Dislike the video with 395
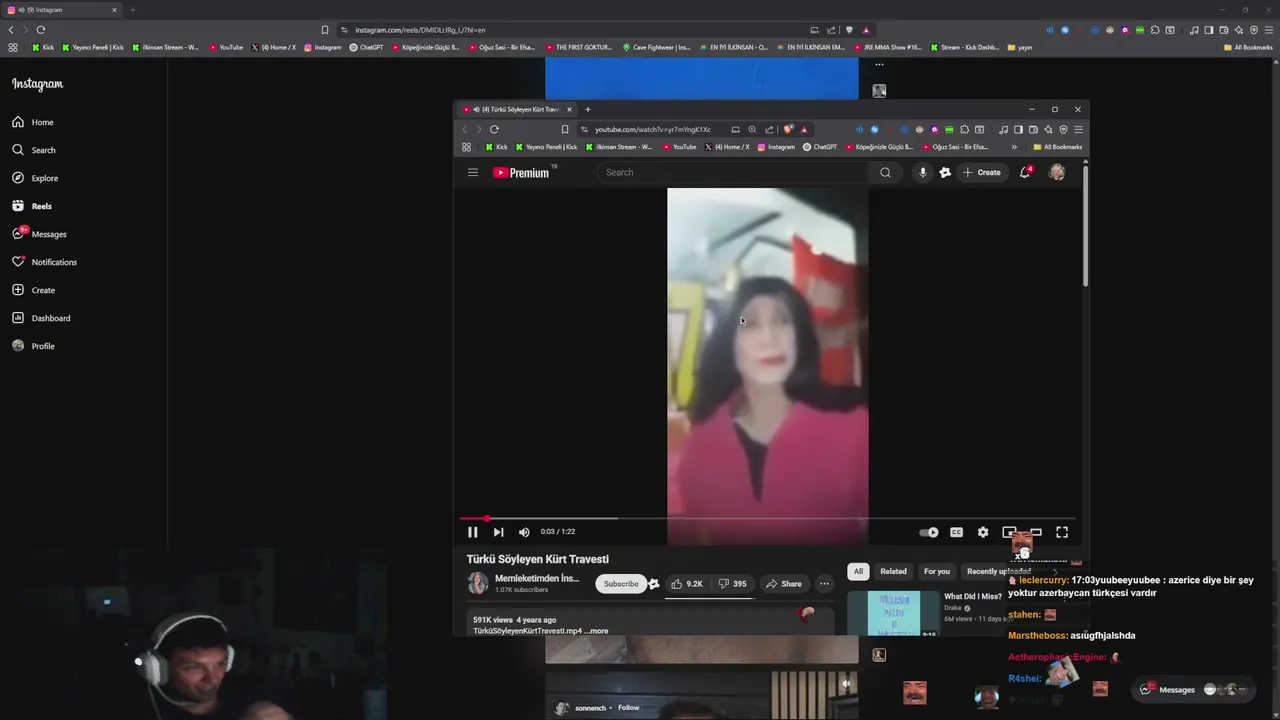Image resolution: width=1280 pixels, height=720 pixels. (732, 584)
